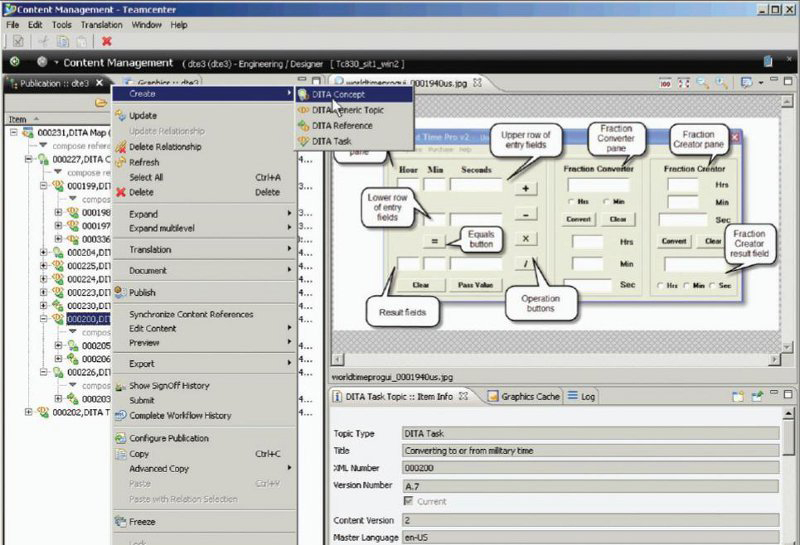
Task: Switch to the Graphics Cache tab
Action: point(524,397)
